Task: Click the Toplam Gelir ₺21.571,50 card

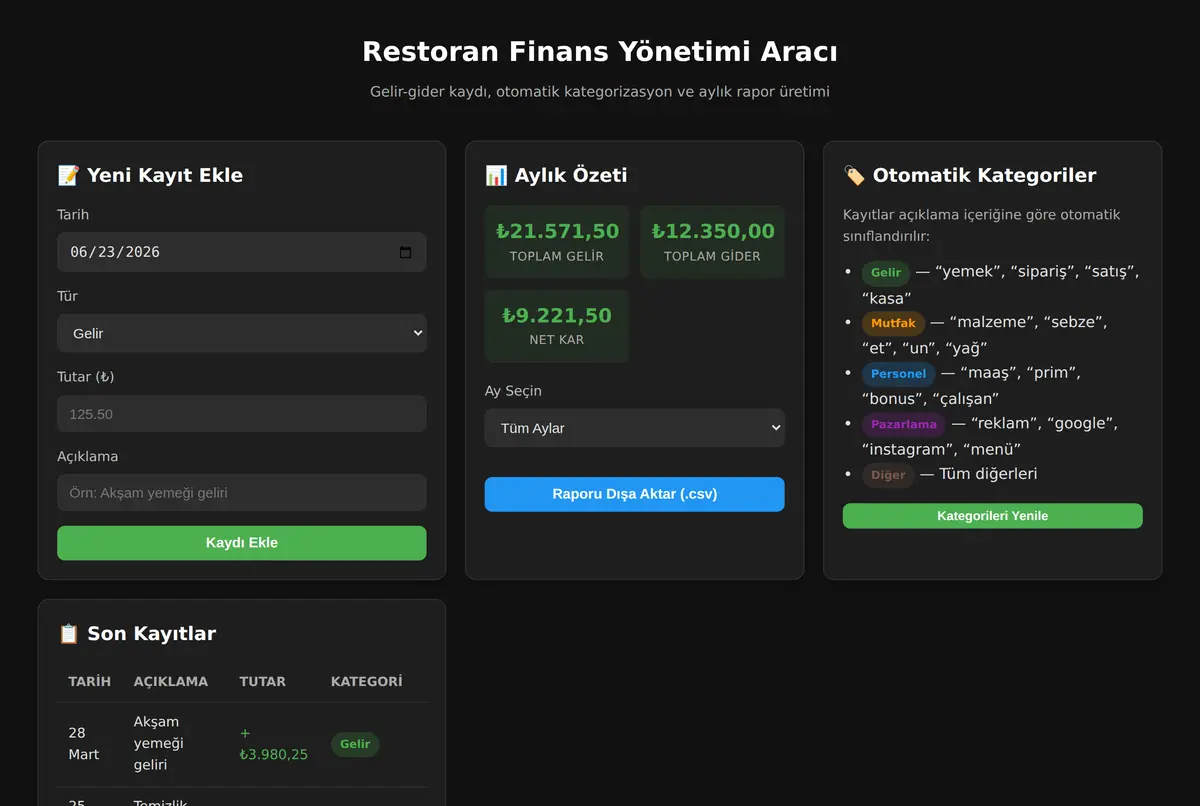Action: [557, 242]
